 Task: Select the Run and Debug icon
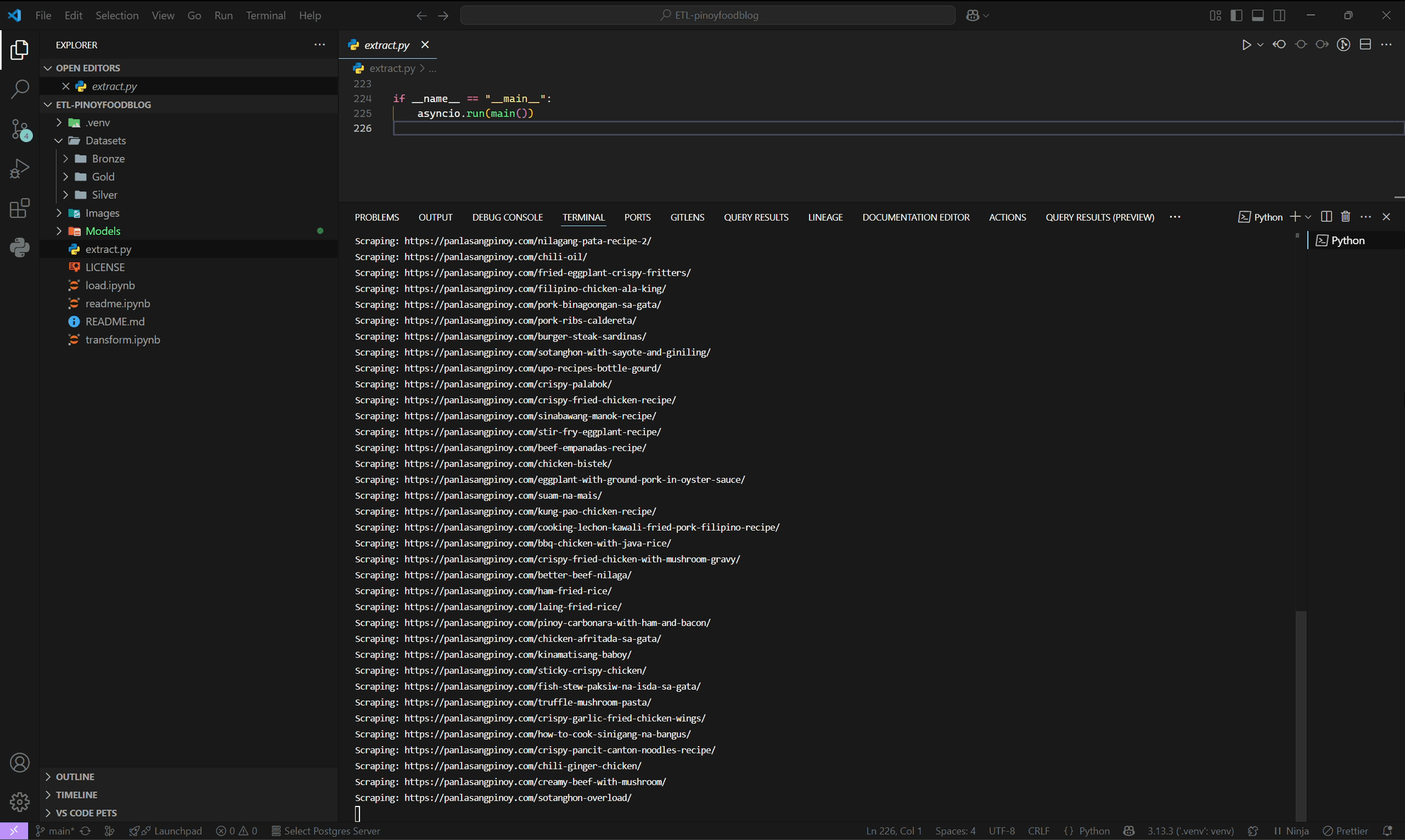click(x=19, y=167)
